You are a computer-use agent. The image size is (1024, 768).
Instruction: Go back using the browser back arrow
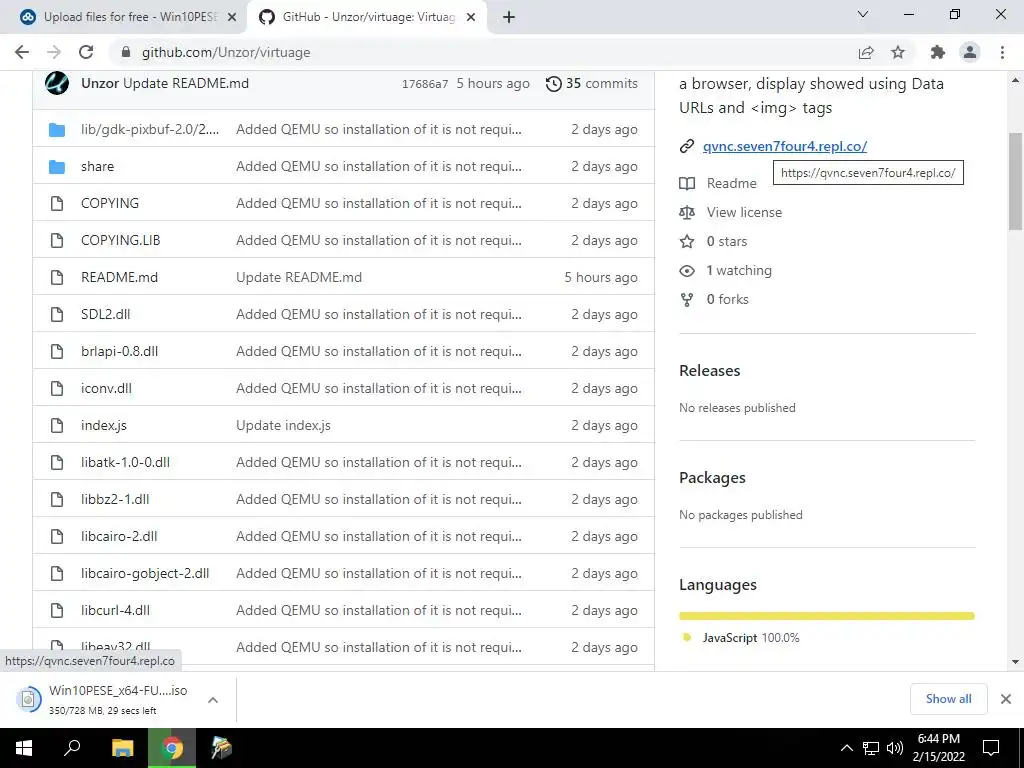pos(22,52)
